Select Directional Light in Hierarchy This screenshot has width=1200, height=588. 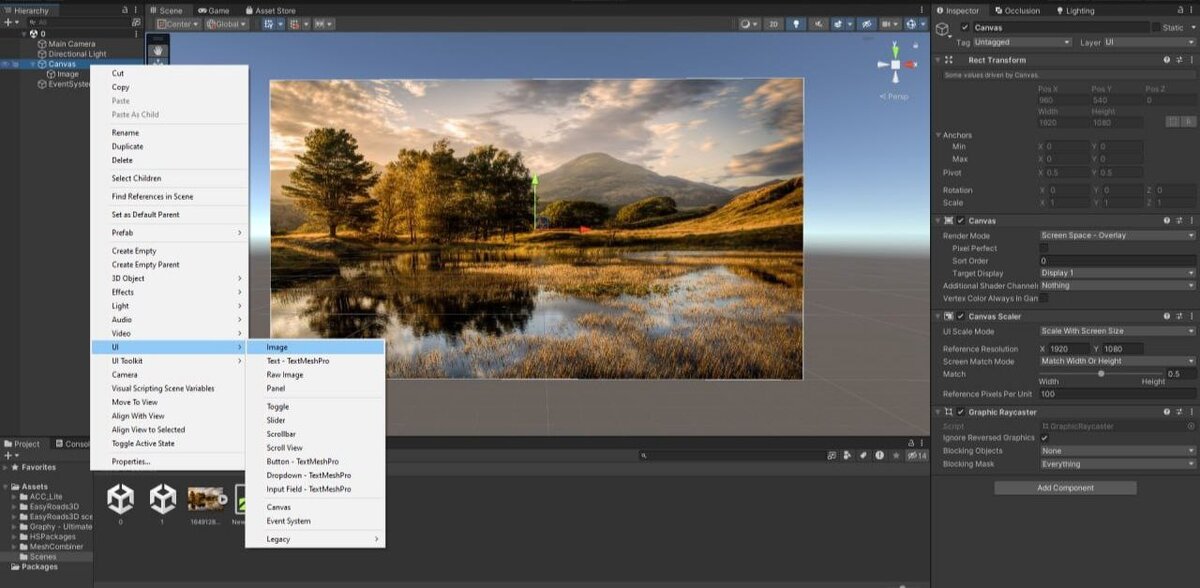point(78,54)
